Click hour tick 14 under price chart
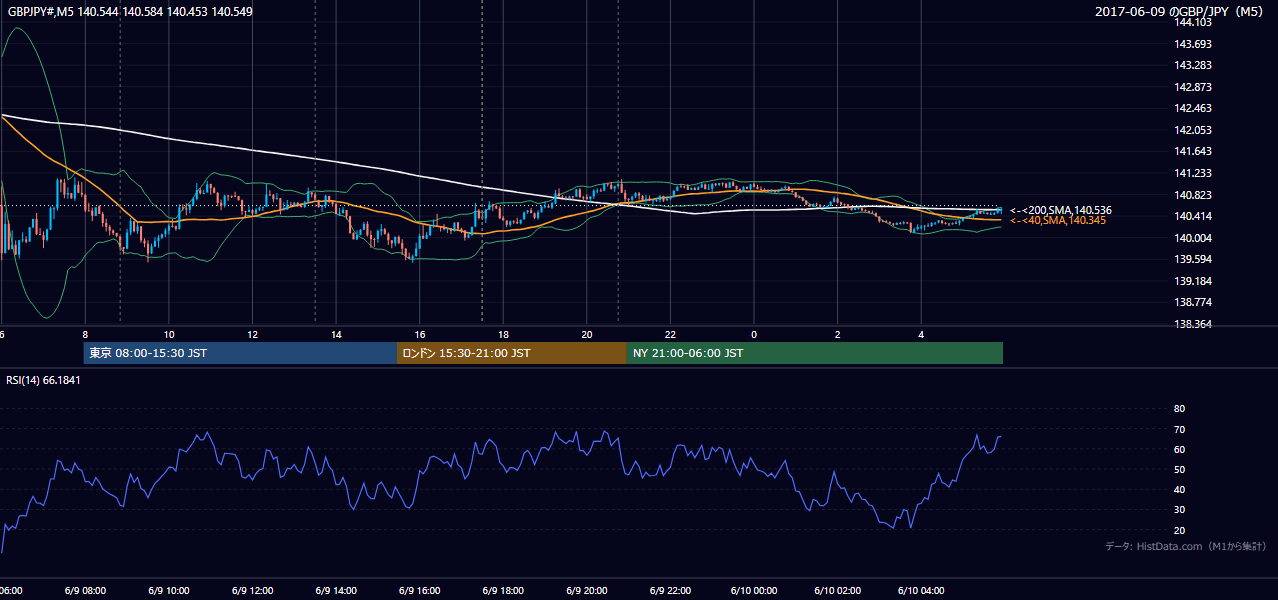The height and width of the screenshot is (600, 1278). tap(336, 335)
